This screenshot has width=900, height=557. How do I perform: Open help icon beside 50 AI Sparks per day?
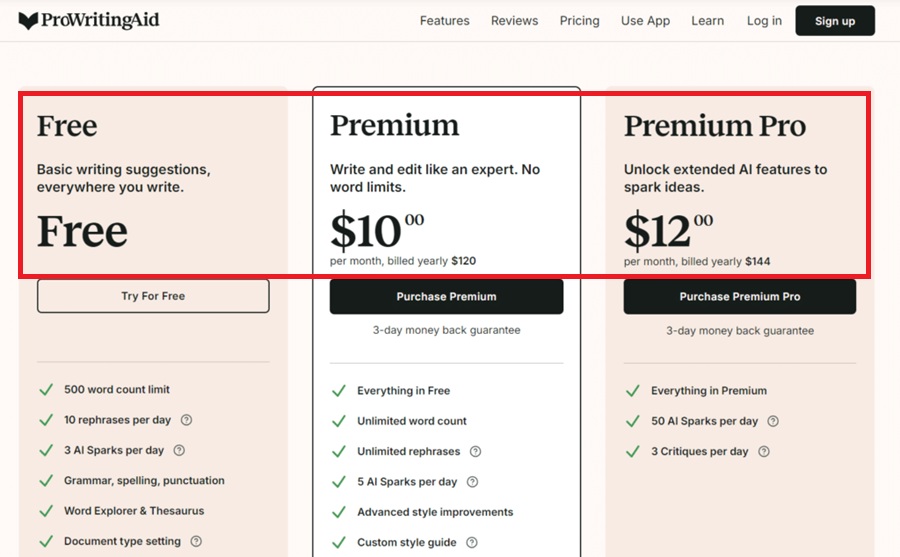click(x=773, y=421)
